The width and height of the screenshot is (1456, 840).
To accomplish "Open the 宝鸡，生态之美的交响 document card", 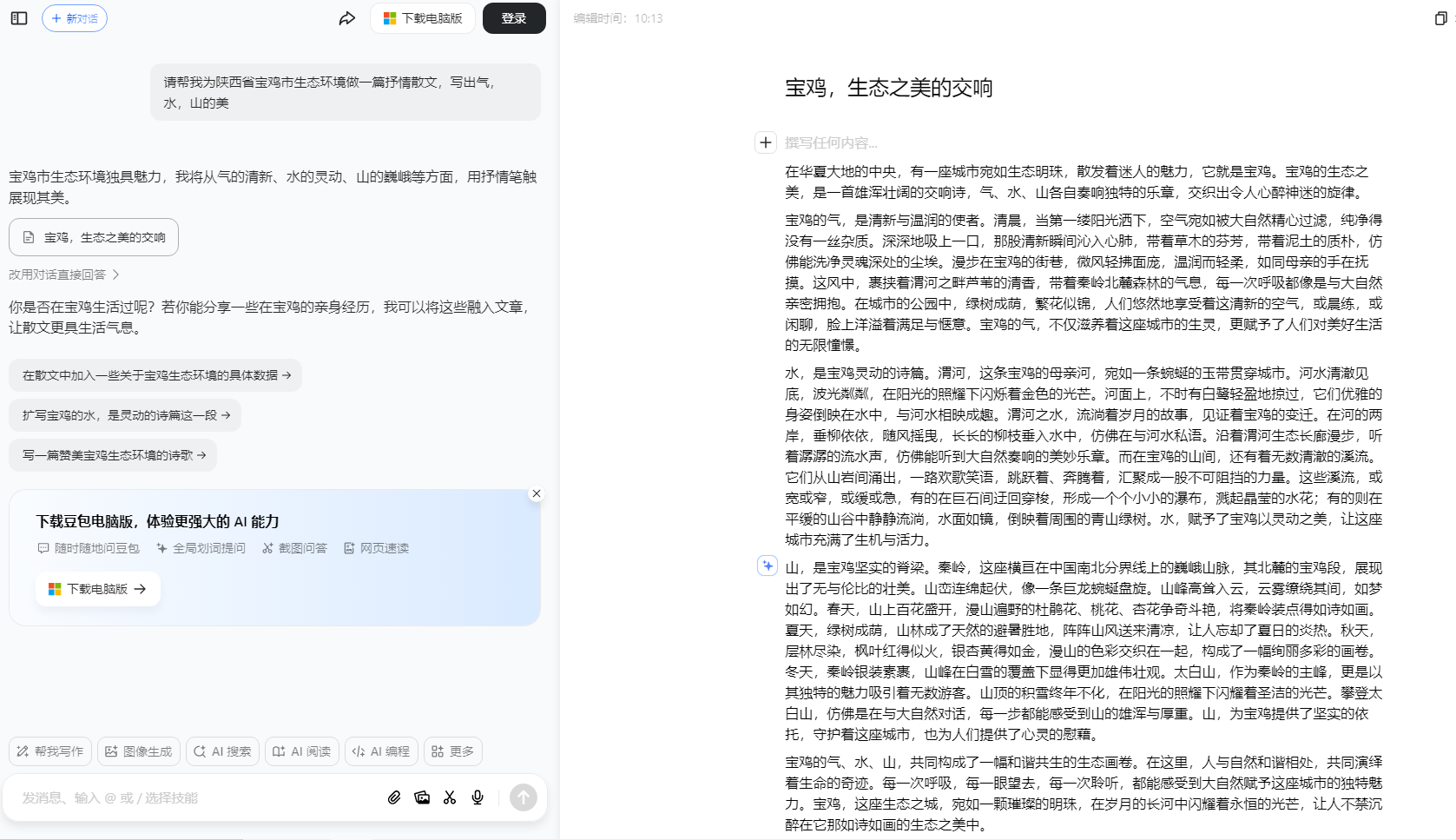I will (94, 237).
